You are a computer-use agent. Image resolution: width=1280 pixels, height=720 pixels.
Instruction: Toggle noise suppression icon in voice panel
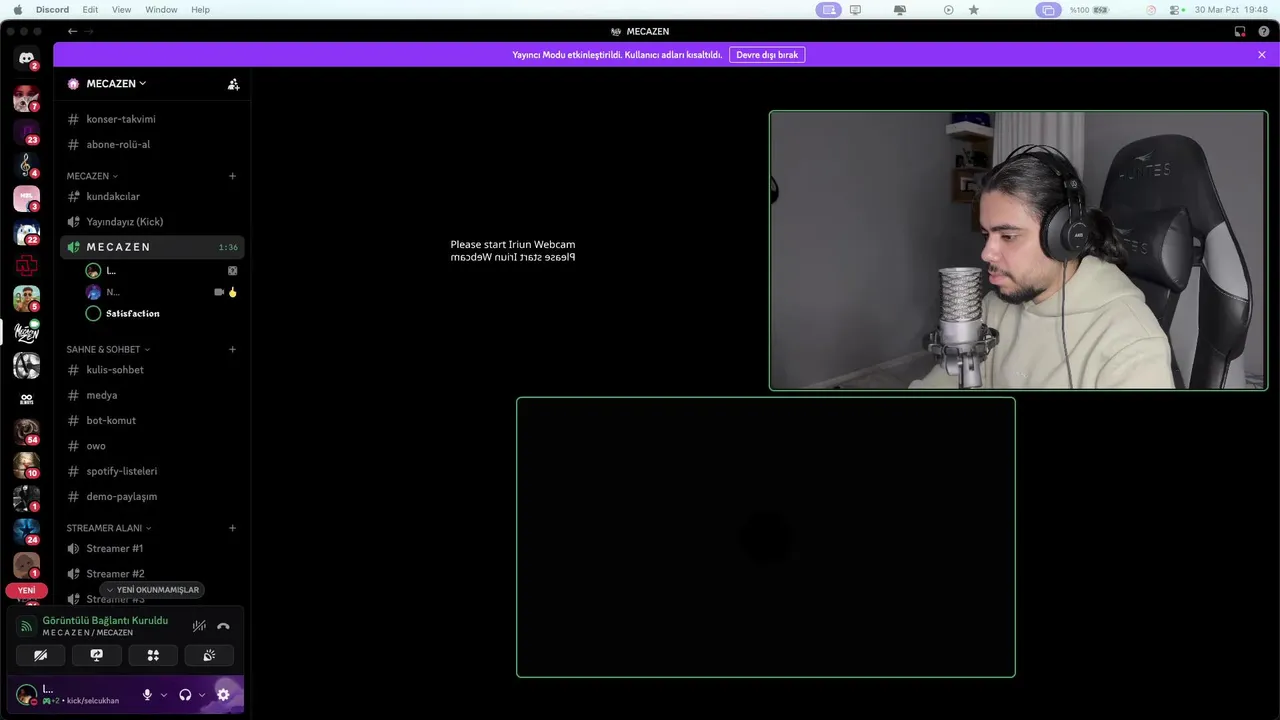[199, 626]
